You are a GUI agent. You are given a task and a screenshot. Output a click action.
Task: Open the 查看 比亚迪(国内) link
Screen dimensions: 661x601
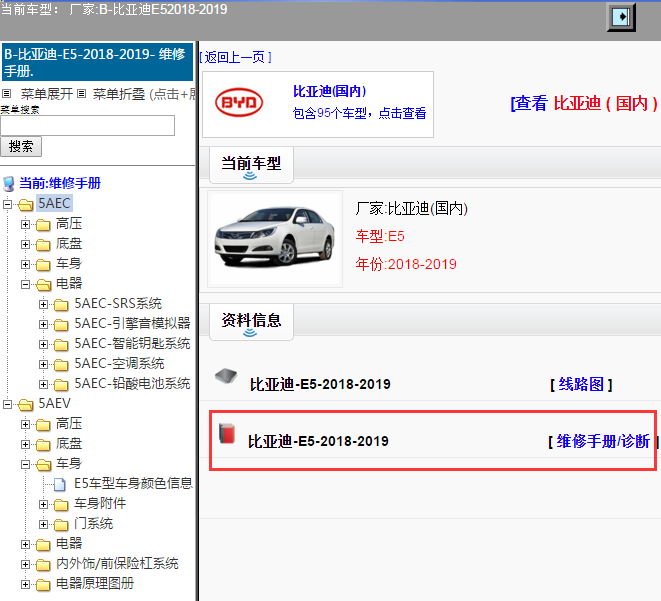tap(584, 103)
